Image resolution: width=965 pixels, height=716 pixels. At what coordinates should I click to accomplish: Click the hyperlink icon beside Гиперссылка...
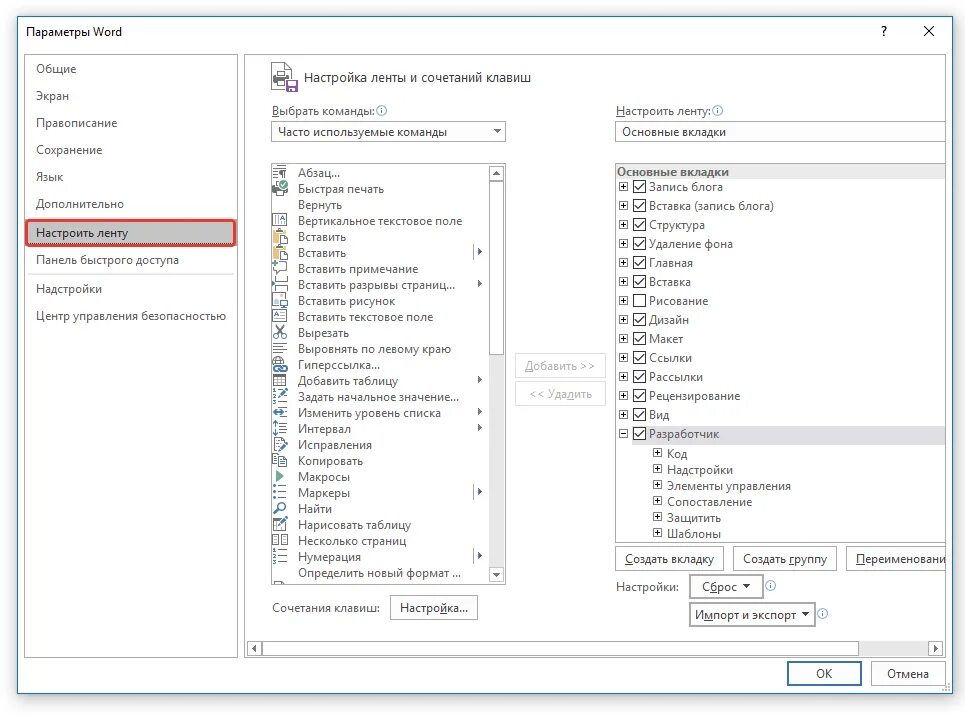pos(279,364)
